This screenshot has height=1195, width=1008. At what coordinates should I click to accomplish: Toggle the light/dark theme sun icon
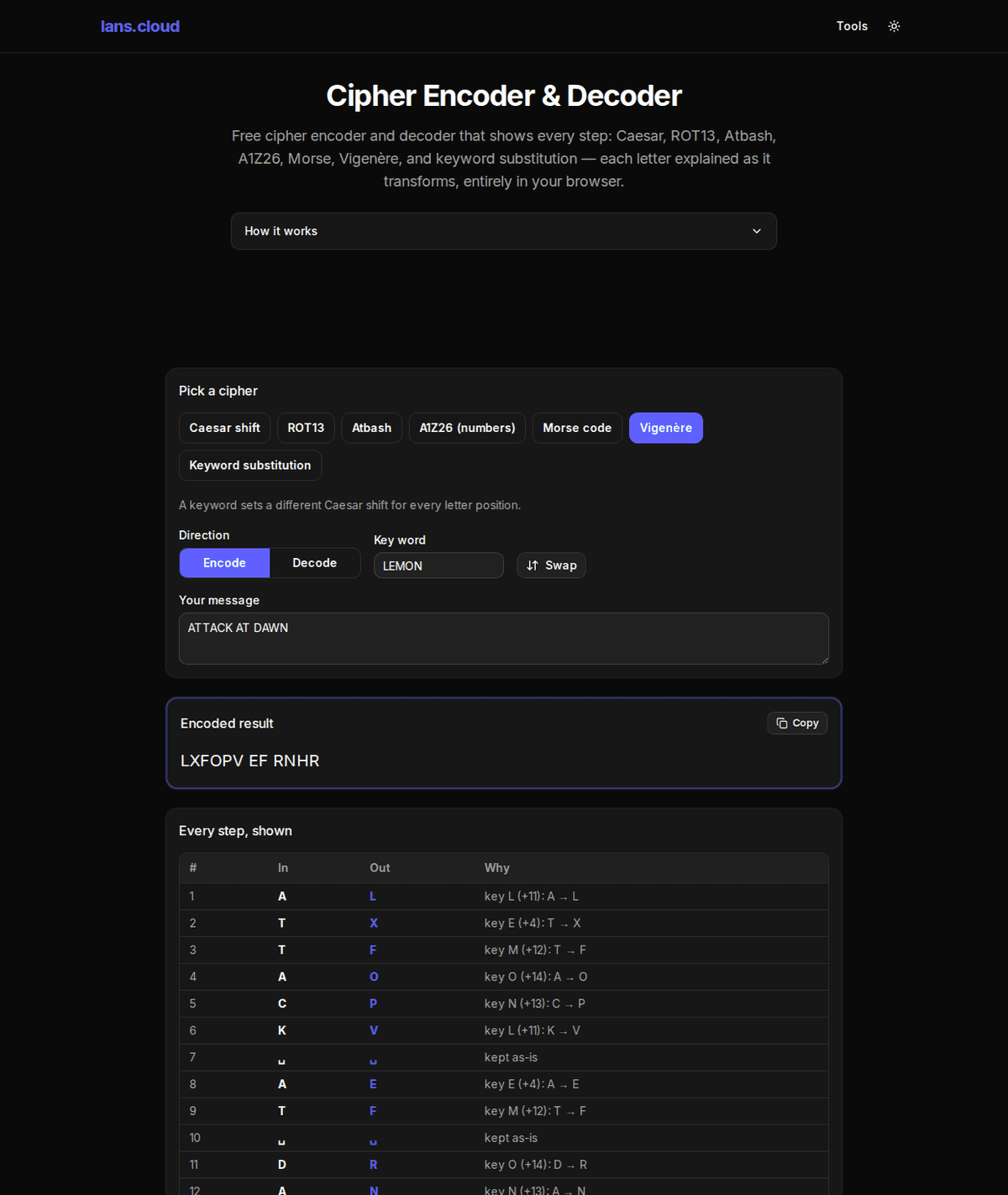coord(894,26)
